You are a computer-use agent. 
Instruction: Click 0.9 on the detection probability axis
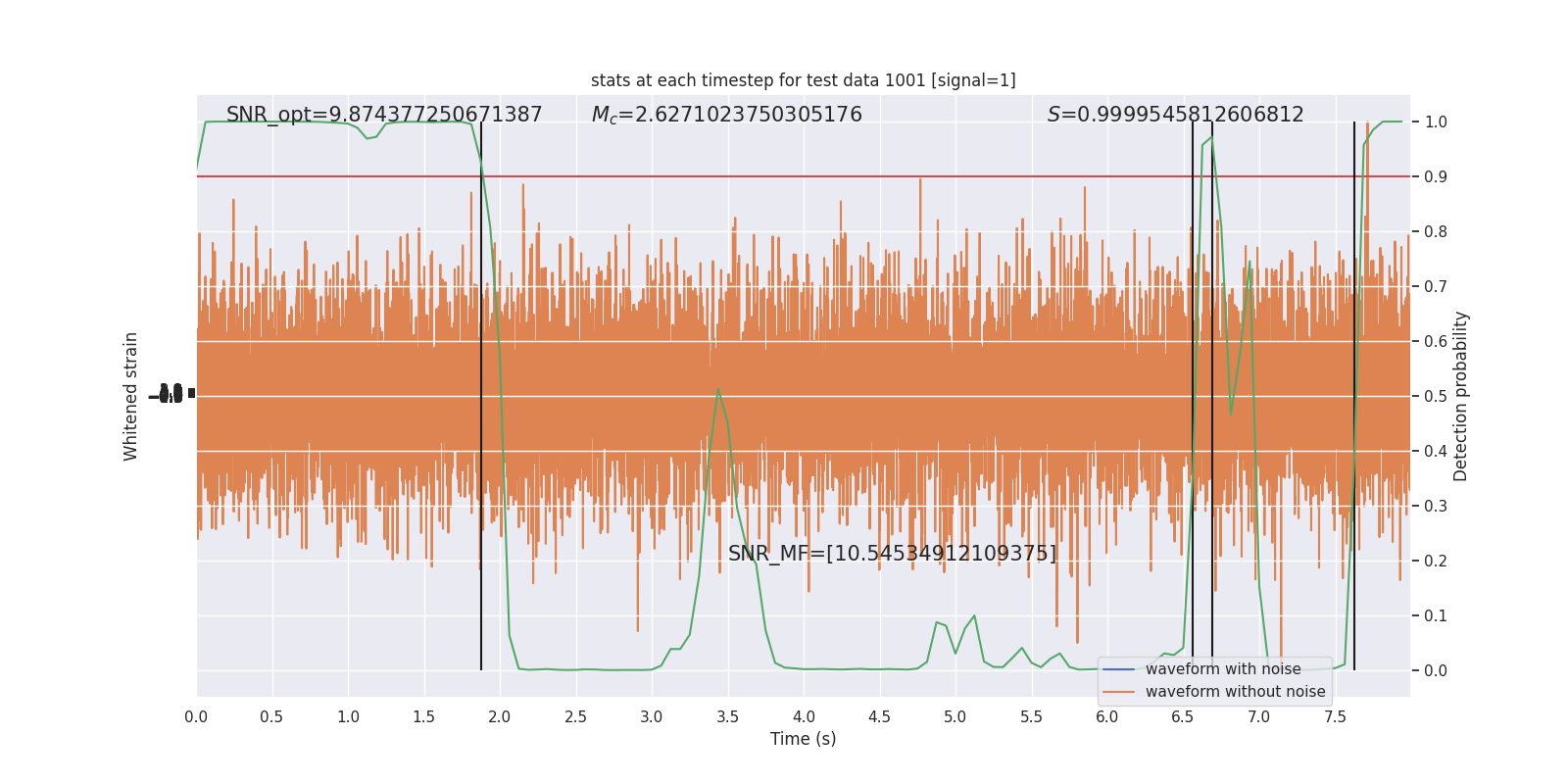point(1436,177)
